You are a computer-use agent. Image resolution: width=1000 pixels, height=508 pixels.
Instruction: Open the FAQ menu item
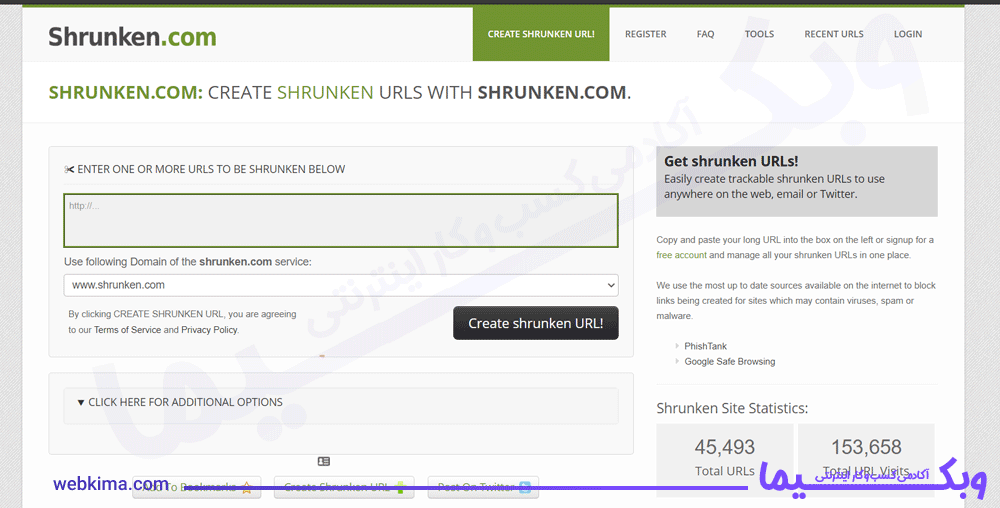pyautogui.click(x=705, y=34)
